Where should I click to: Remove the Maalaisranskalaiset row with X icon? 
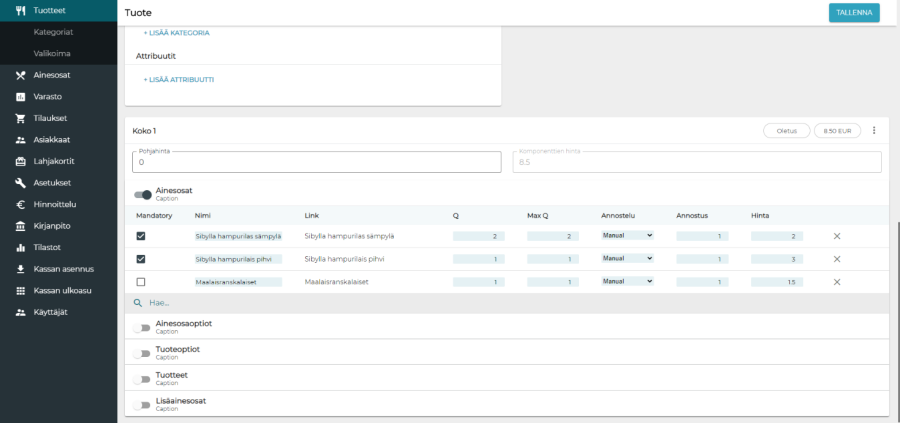[x=837, y=282]
